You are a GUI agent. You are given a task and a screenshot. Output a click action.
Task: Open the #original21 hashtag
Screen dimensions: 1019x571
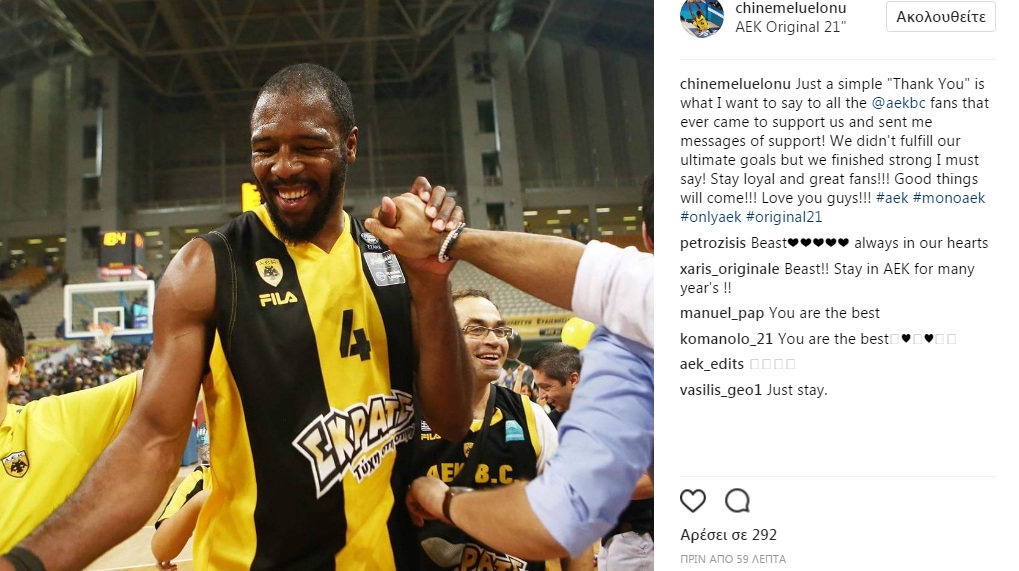pyautogui.click(x=784, y=217)
